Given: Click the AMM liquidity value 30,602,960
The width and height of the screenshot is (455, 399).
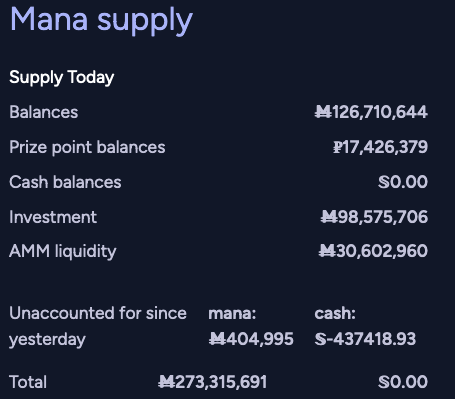Looking at the screenshot, I should click(x=373, y=251).
